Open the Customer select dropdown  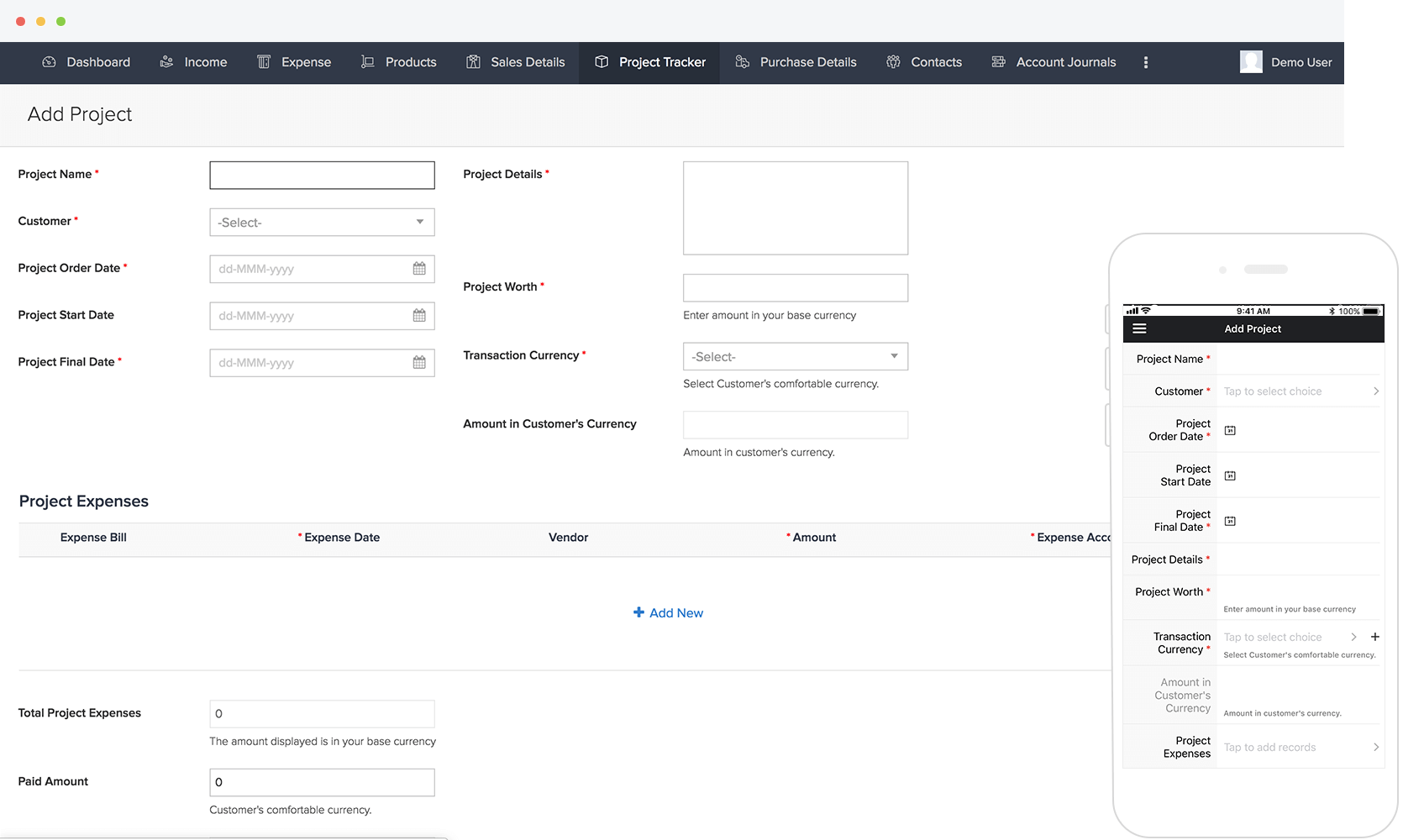pos(322,222)
